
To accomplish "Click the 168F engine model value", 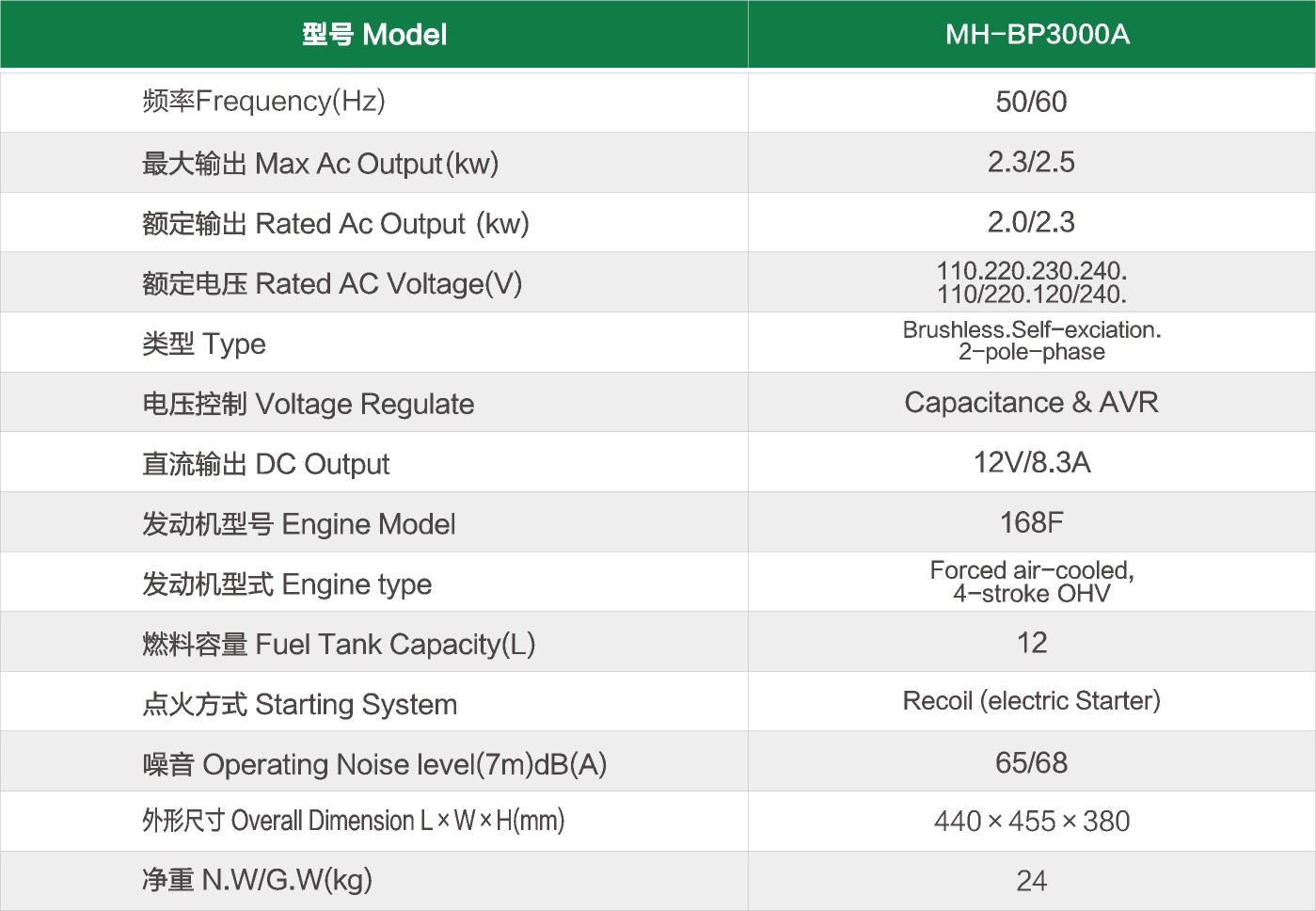I will tap(1031, 522).
